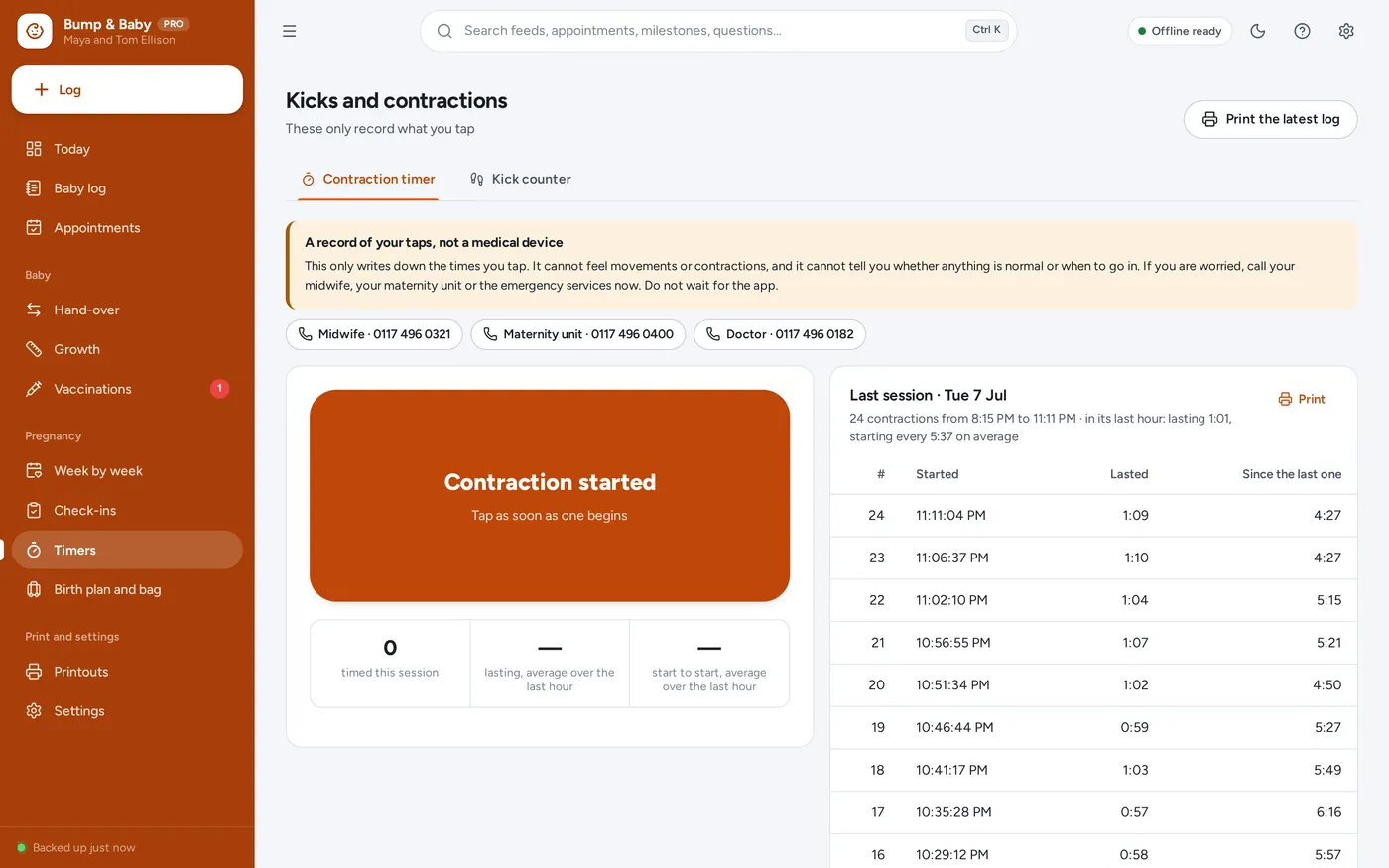The width and height of the screenshot is (1389, 868).
Task: Select the Contraction timer tab
Action: click(368, 180)
